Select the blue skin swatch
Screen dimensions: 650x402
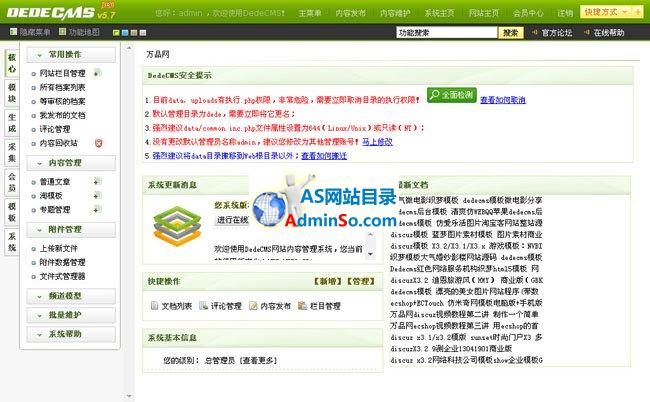coord(125,33)
